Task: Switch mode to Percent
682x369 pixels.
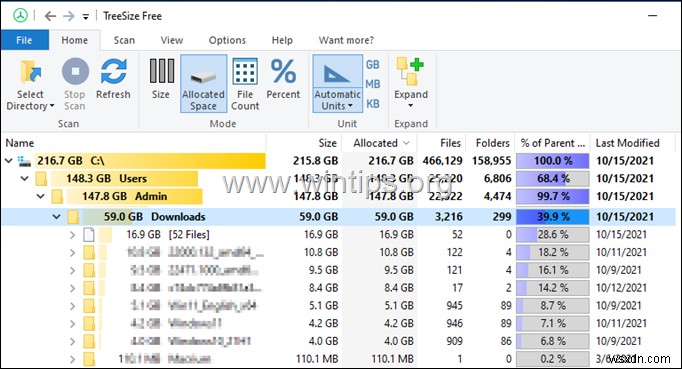Action: (x=283, y=79)
